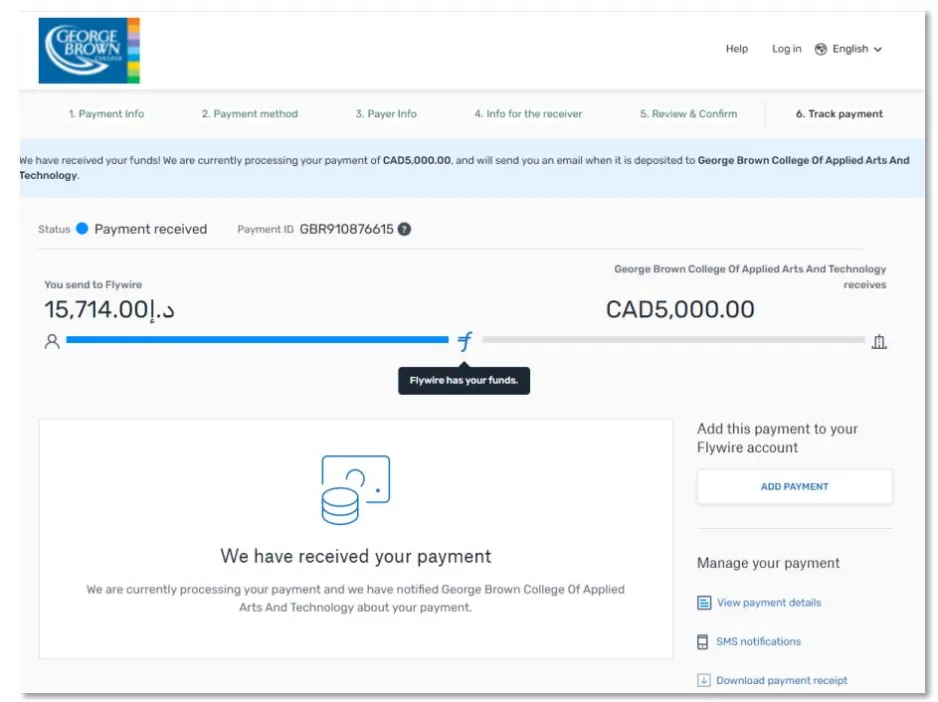Switch to 6. Track payment tab
Image resolution: width=938 pixels, height=702 pixels.
click(839, 114)
